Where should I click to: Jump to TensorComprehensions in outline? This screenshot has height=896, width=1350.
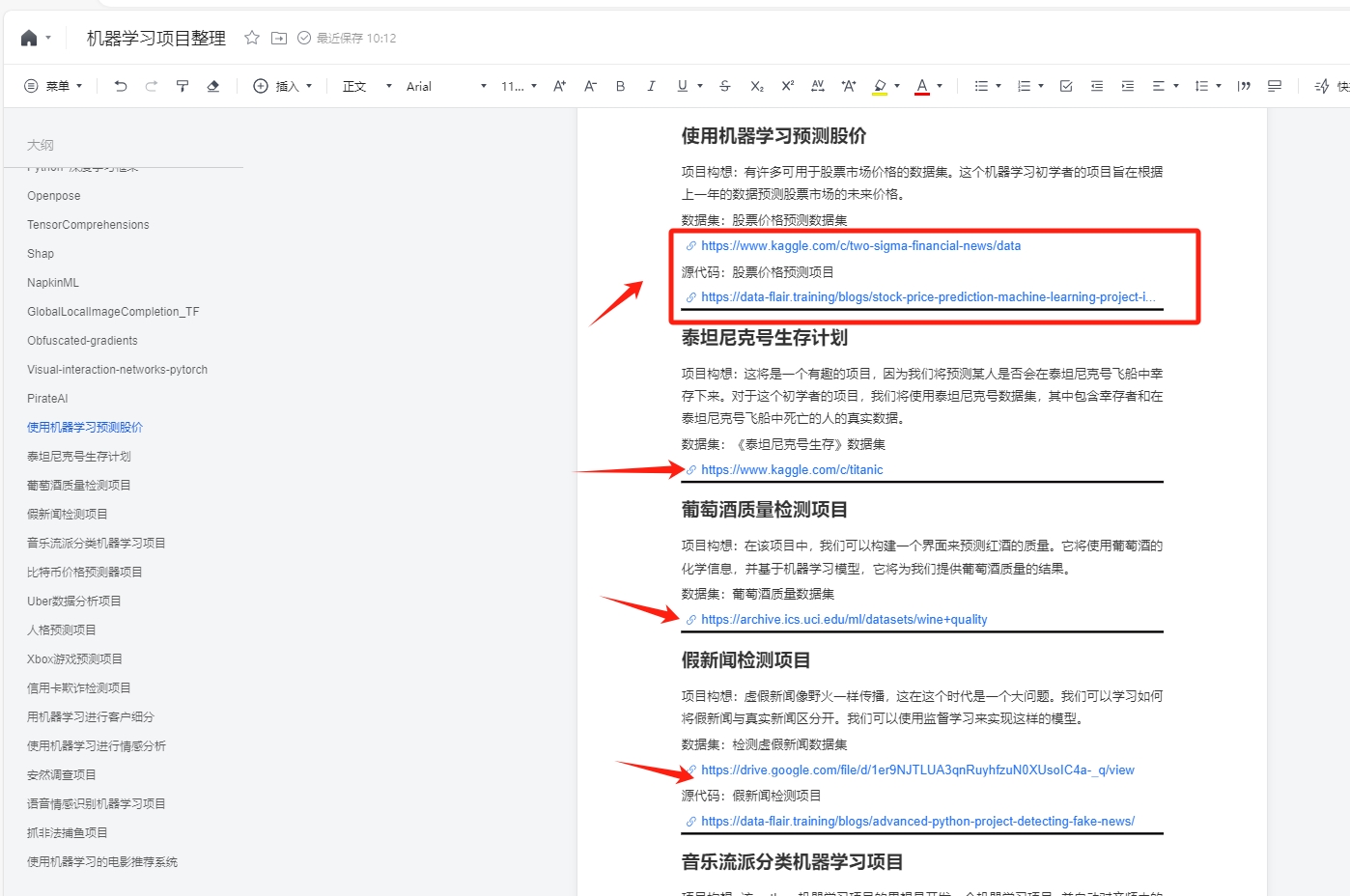tap(88, 225)
